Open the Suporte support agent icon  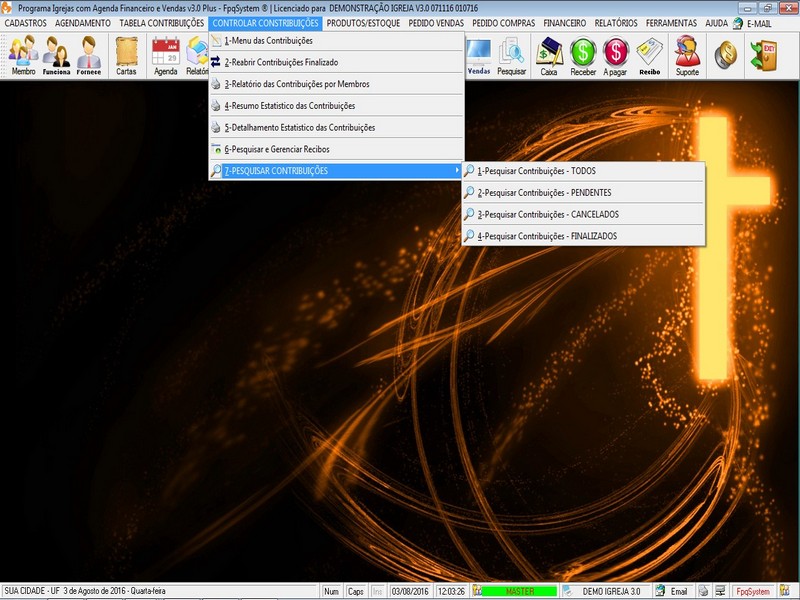[687, 55]
